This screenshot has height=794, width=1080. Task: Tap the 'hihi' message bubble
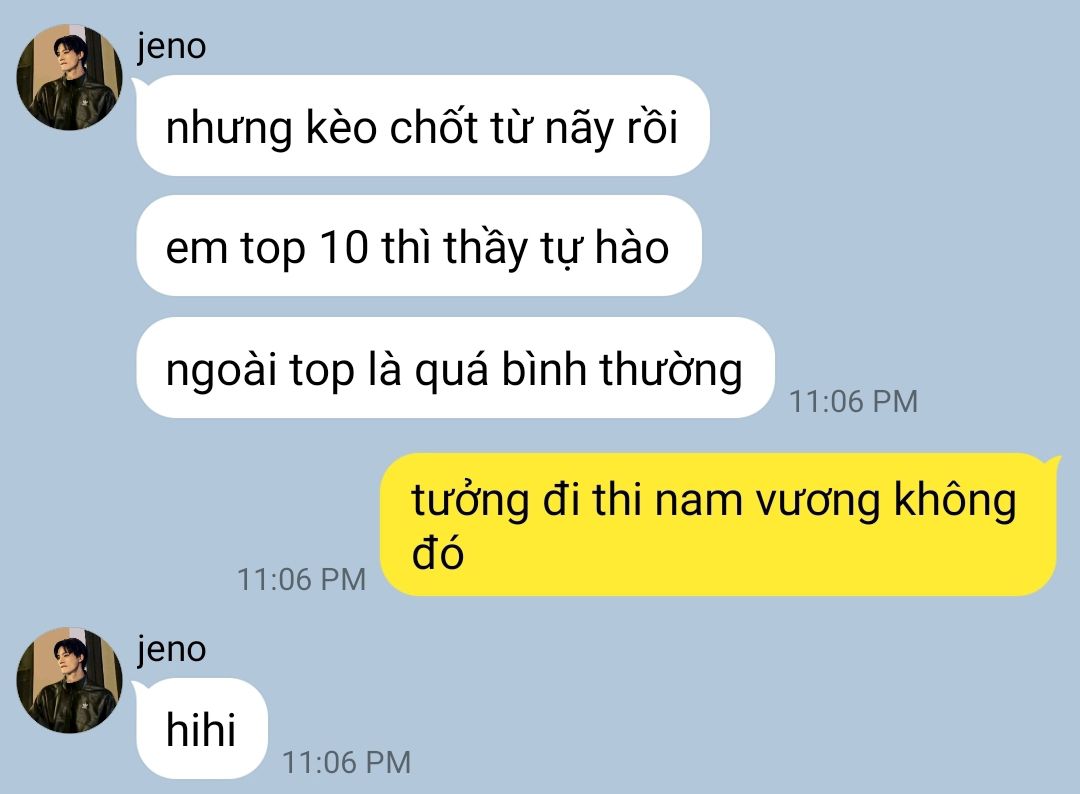click(x=201, y=729)
